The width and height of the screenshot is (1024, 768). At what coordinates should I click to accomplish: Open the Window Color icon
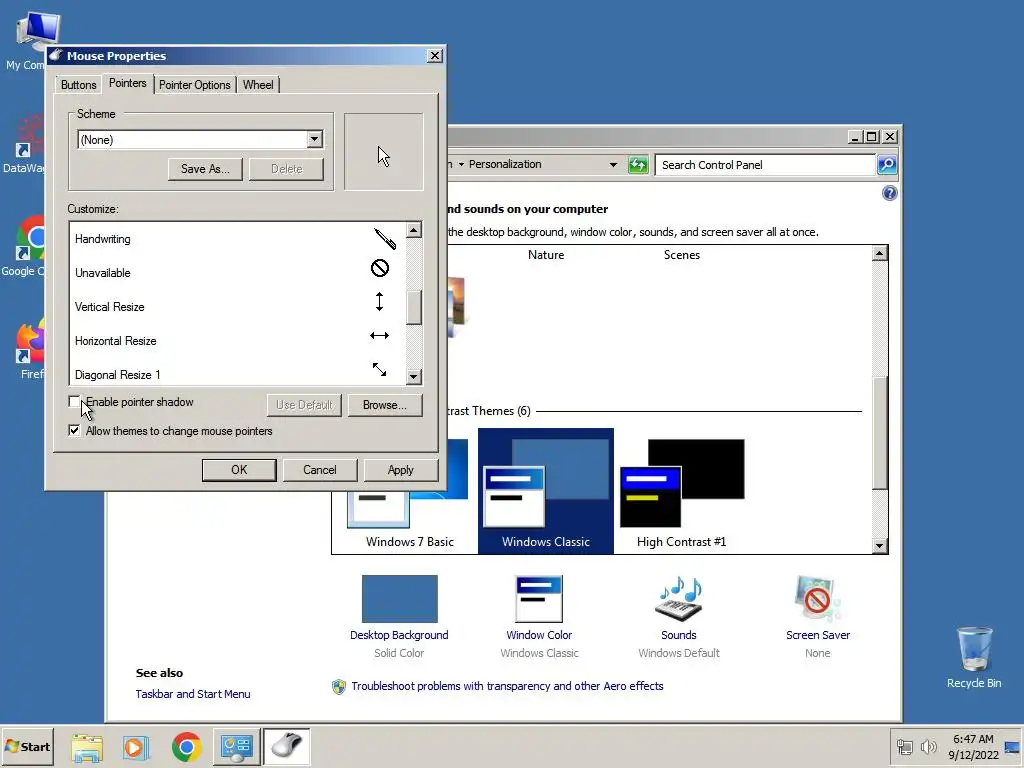539,599
